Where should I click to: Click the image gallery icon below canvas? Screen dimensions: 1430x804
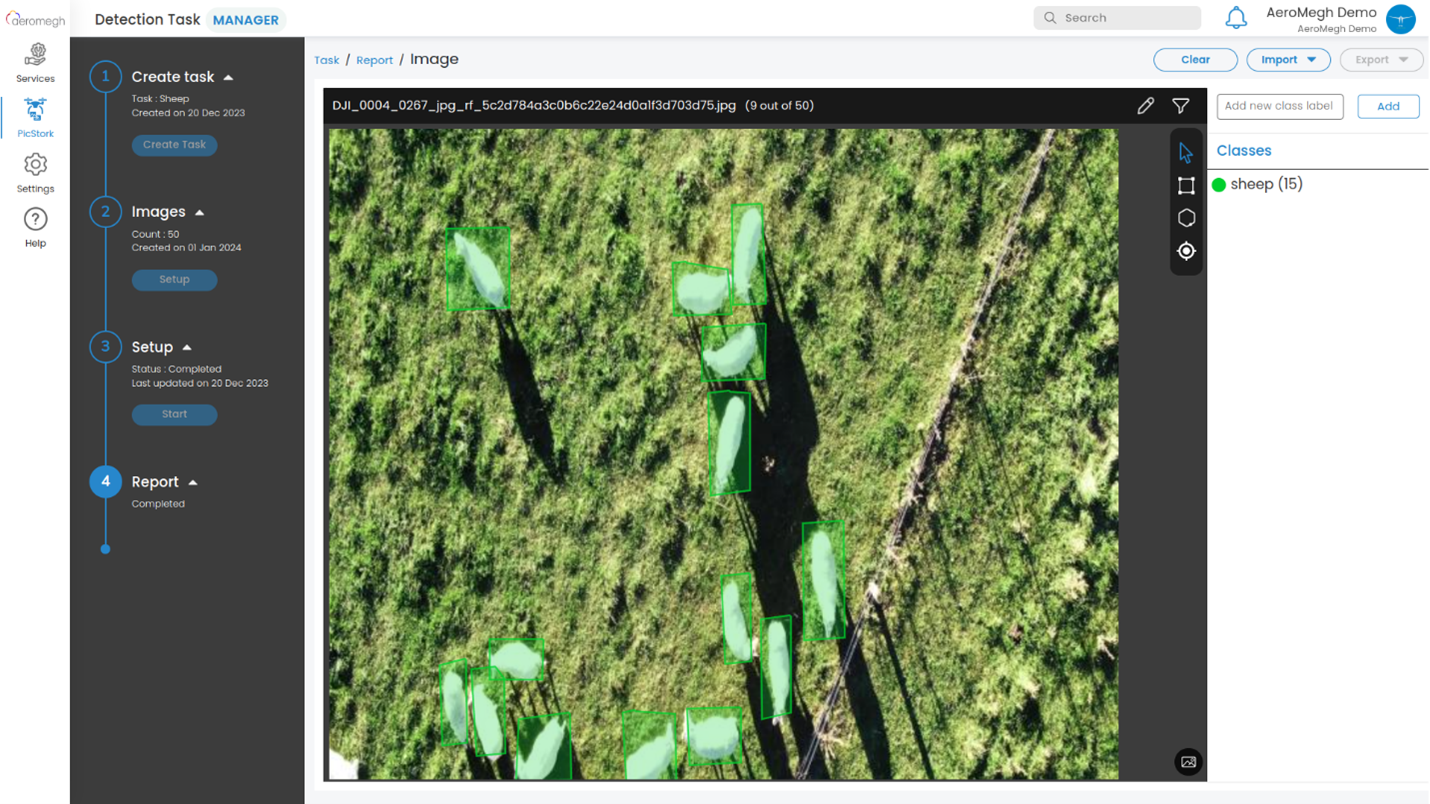pos(1188,762)
